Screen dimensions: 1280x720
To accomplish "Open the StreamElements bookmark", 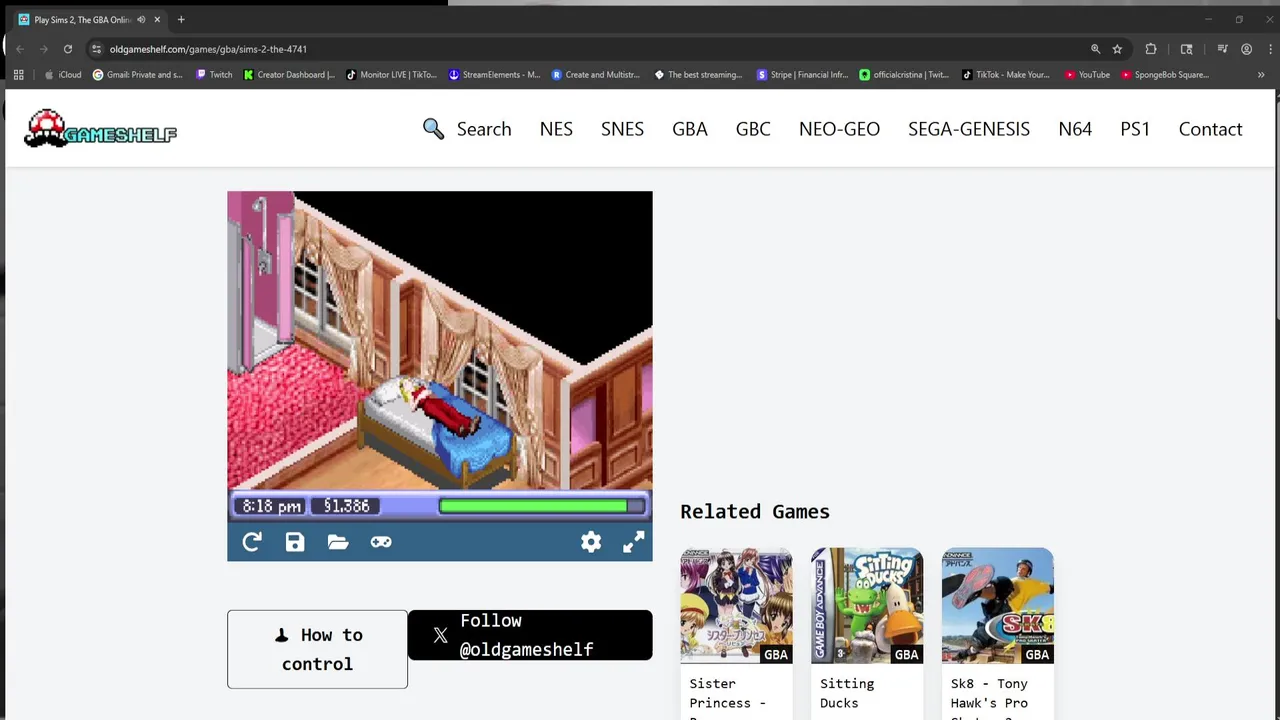I will point(494,74).
